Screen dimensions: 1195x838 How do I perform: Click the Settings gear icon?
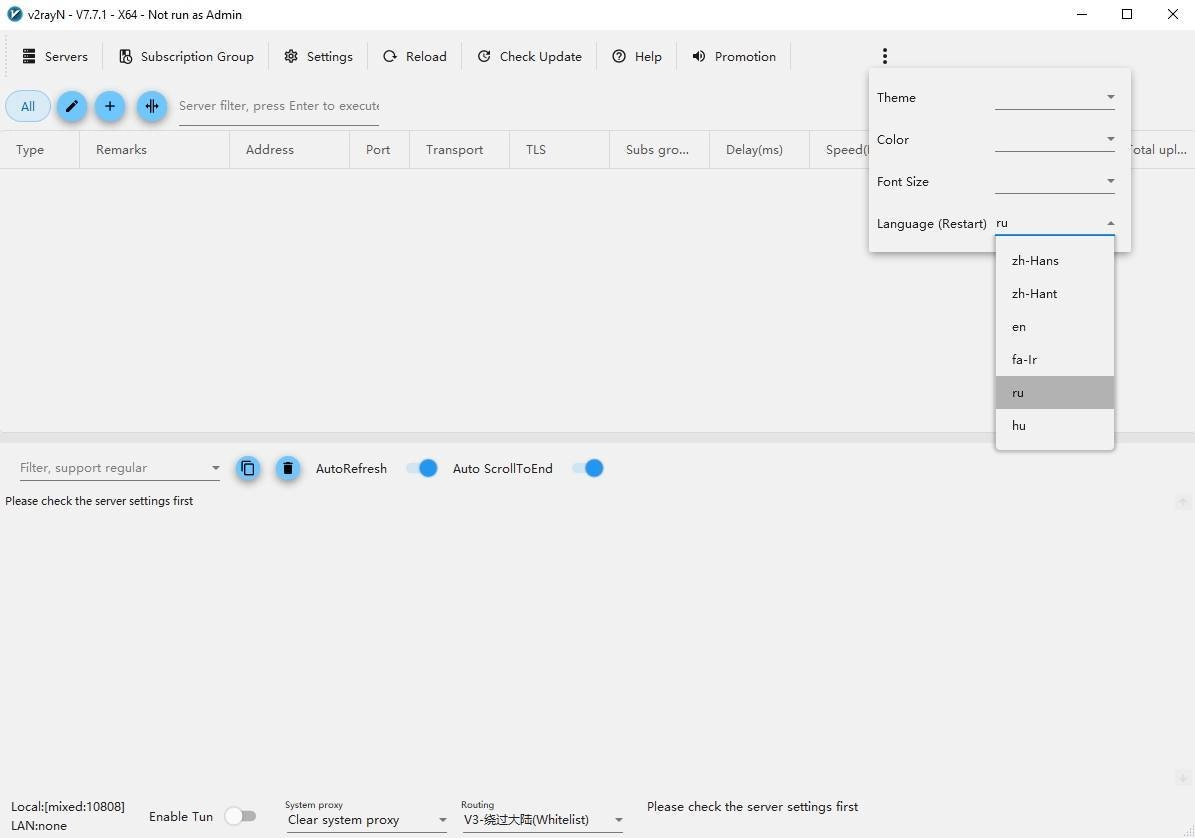(291, 56)
